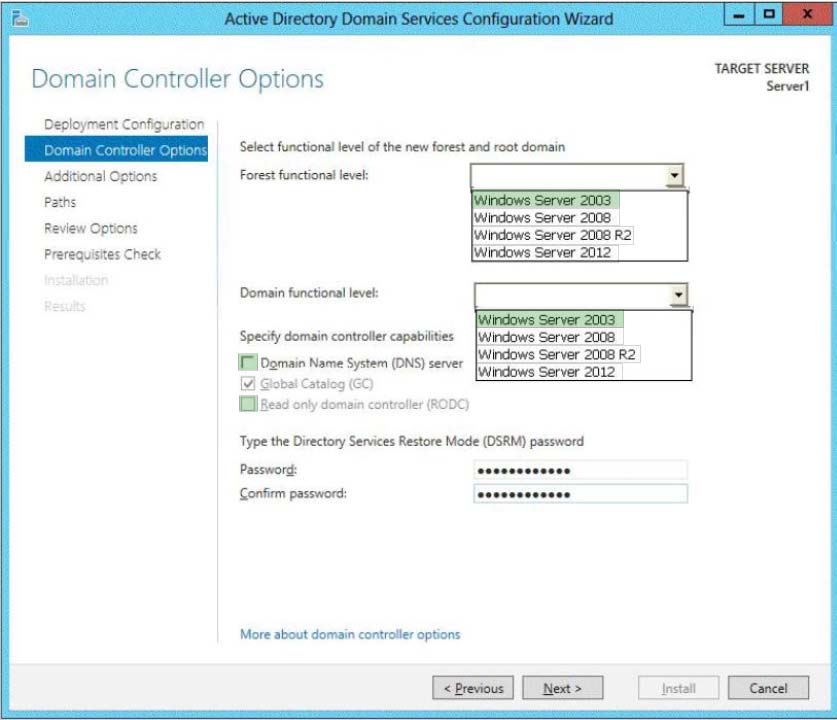Viewport: 837px width, 720px height.
Task: Select Windows Server 2012 for forest level
Action: (x=542, y=252)
